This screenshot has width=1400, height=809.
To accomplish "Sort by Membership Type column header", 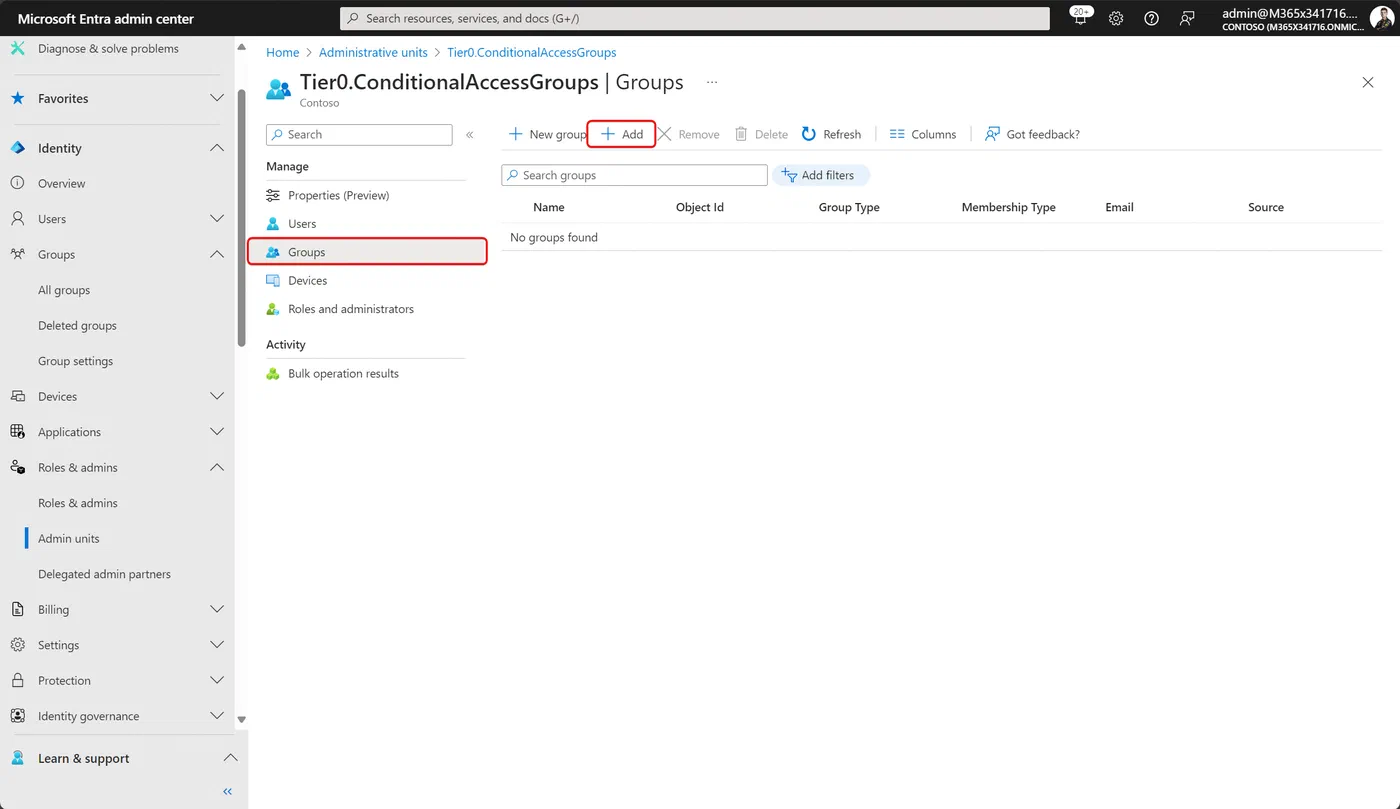I will pos(1008,207).
